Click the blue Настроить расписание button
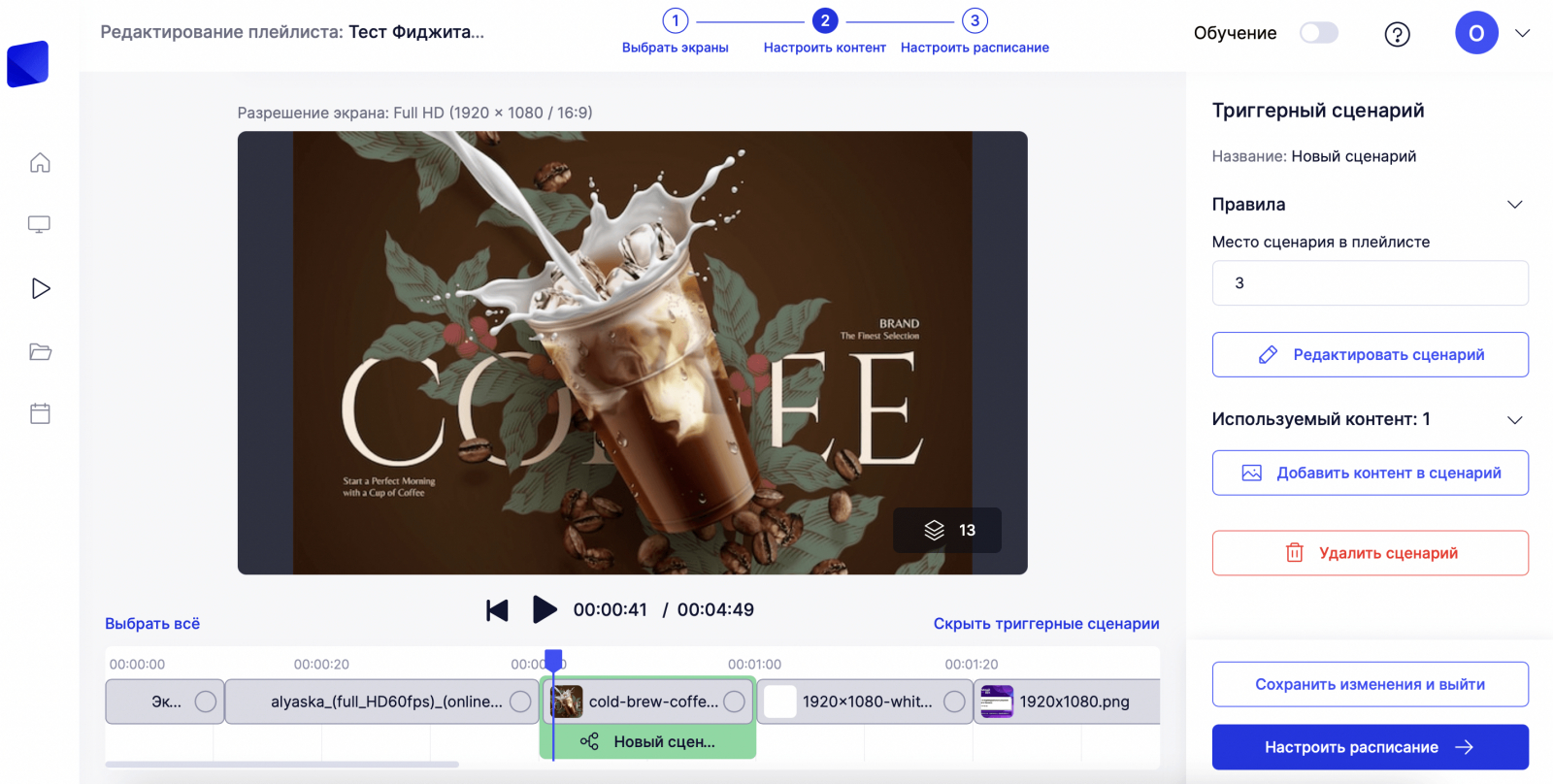Viewport: 1553px width, 784px height. [x=1370, y=747]
